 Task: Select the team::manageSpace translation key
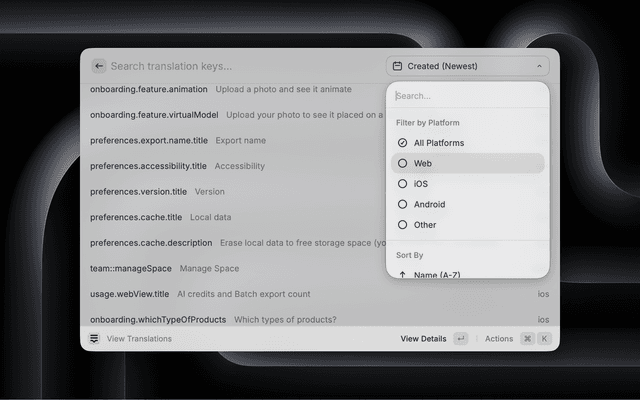tap(131, 268)
